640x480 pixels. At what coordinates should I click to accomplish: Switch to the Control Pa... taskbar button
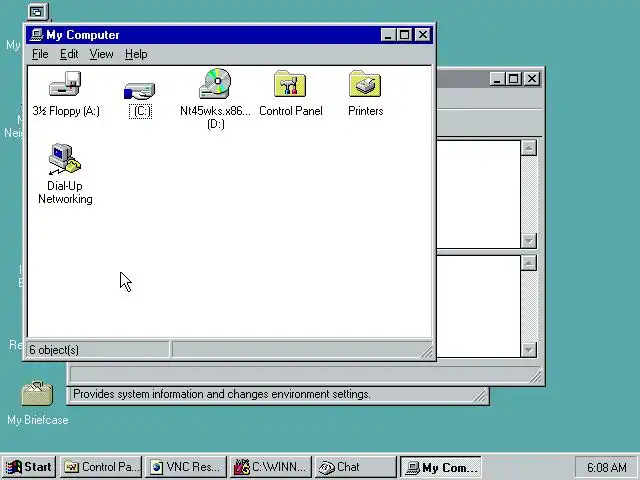(x=101, y=467)
